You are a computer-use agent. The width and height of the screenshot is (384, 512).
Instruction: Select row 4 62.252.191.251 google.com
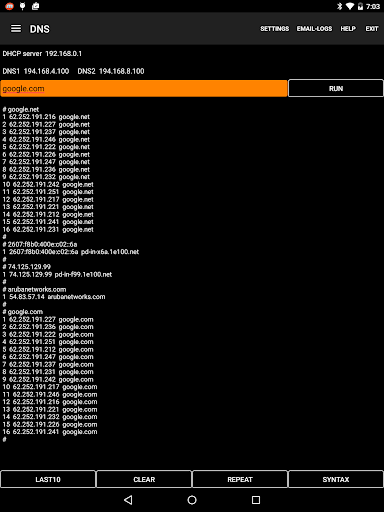pyautogui.click(x=48, y=342)
